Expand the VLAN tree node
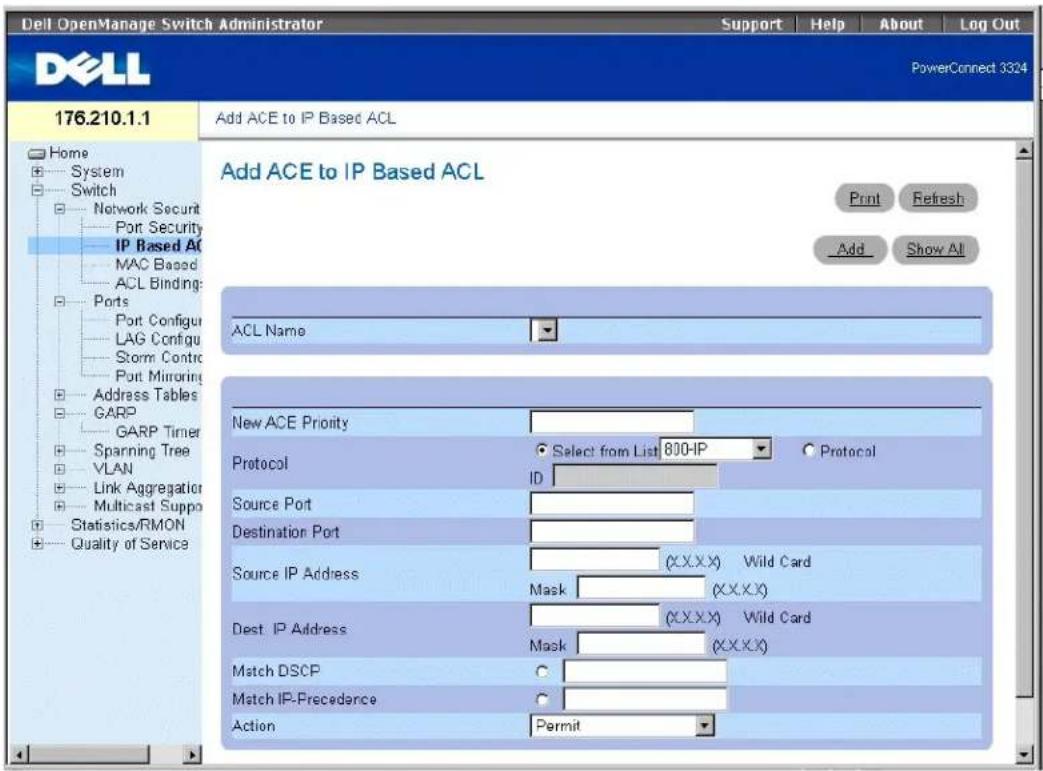Screen dimensions: 1043x771 [60, 469]
